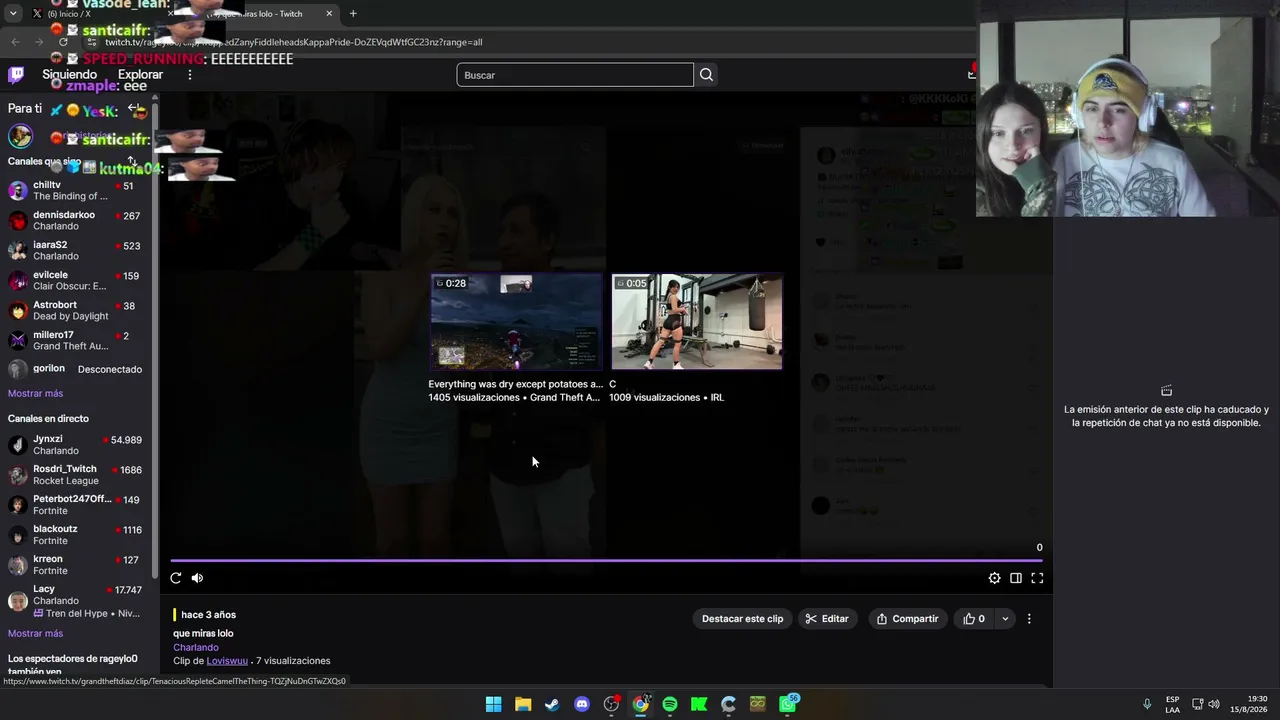Open a new Chrome tab

pyautogui.click(x=353, y=14)
